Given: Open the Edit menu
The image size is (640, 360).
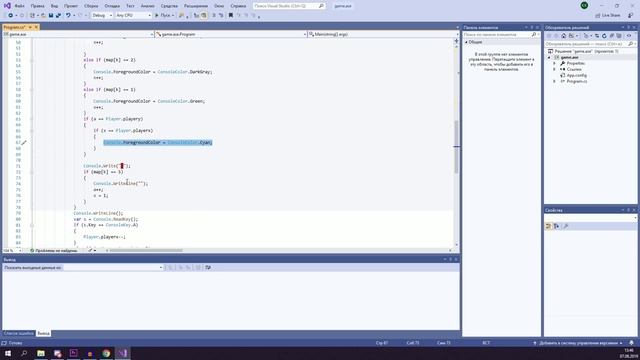Looking at the screenshot, I should pos(37,6).
